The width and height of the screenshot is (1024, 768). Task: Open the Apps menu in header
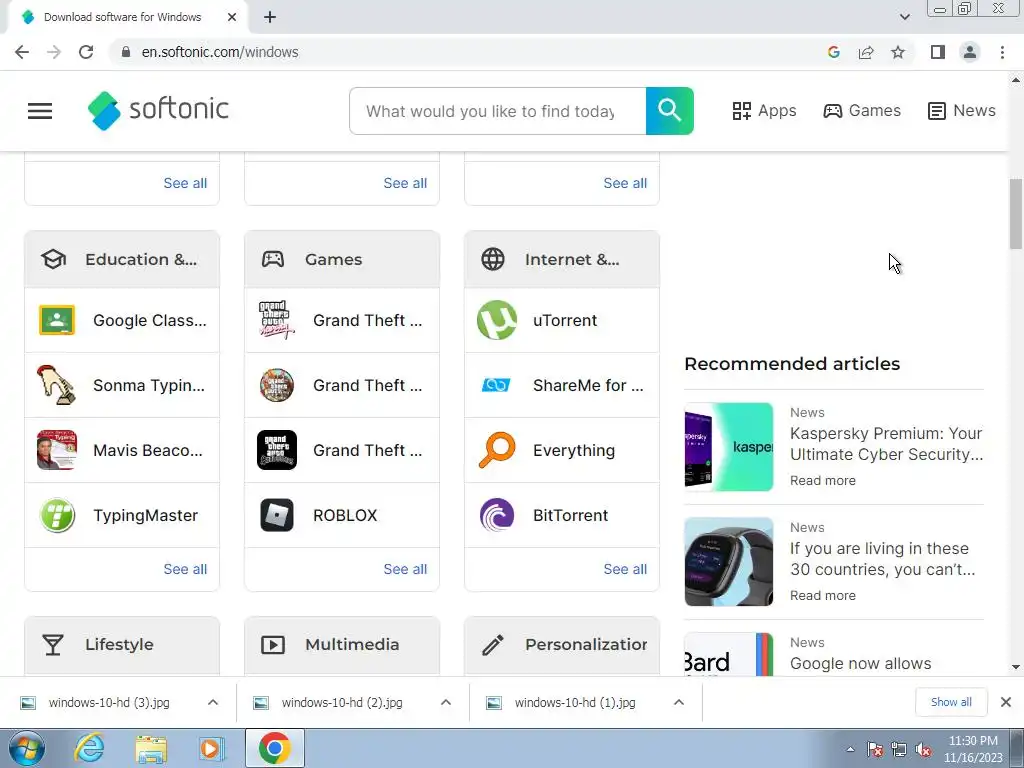click(764, 111)
